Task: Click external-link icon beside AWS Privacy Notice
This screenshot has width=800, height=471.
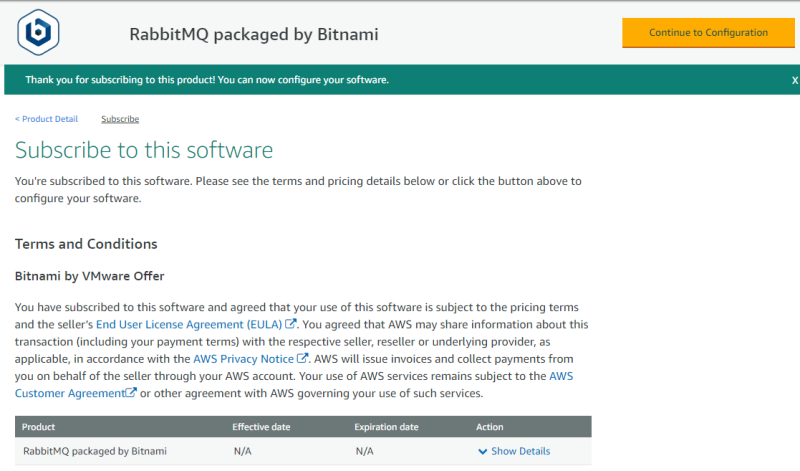Action: click(303, 358)
